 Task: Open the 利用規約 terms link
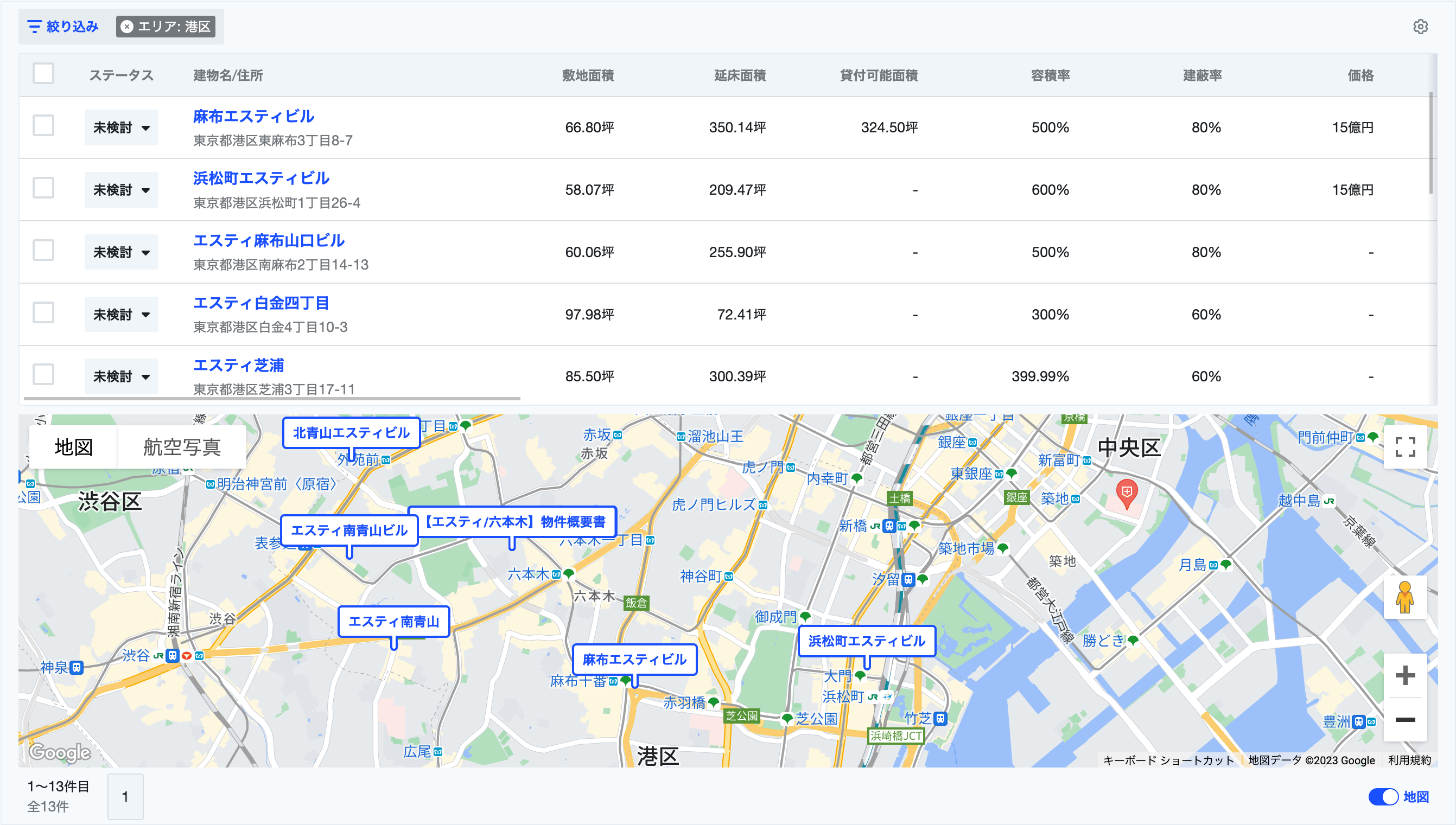coord(1415,760)
